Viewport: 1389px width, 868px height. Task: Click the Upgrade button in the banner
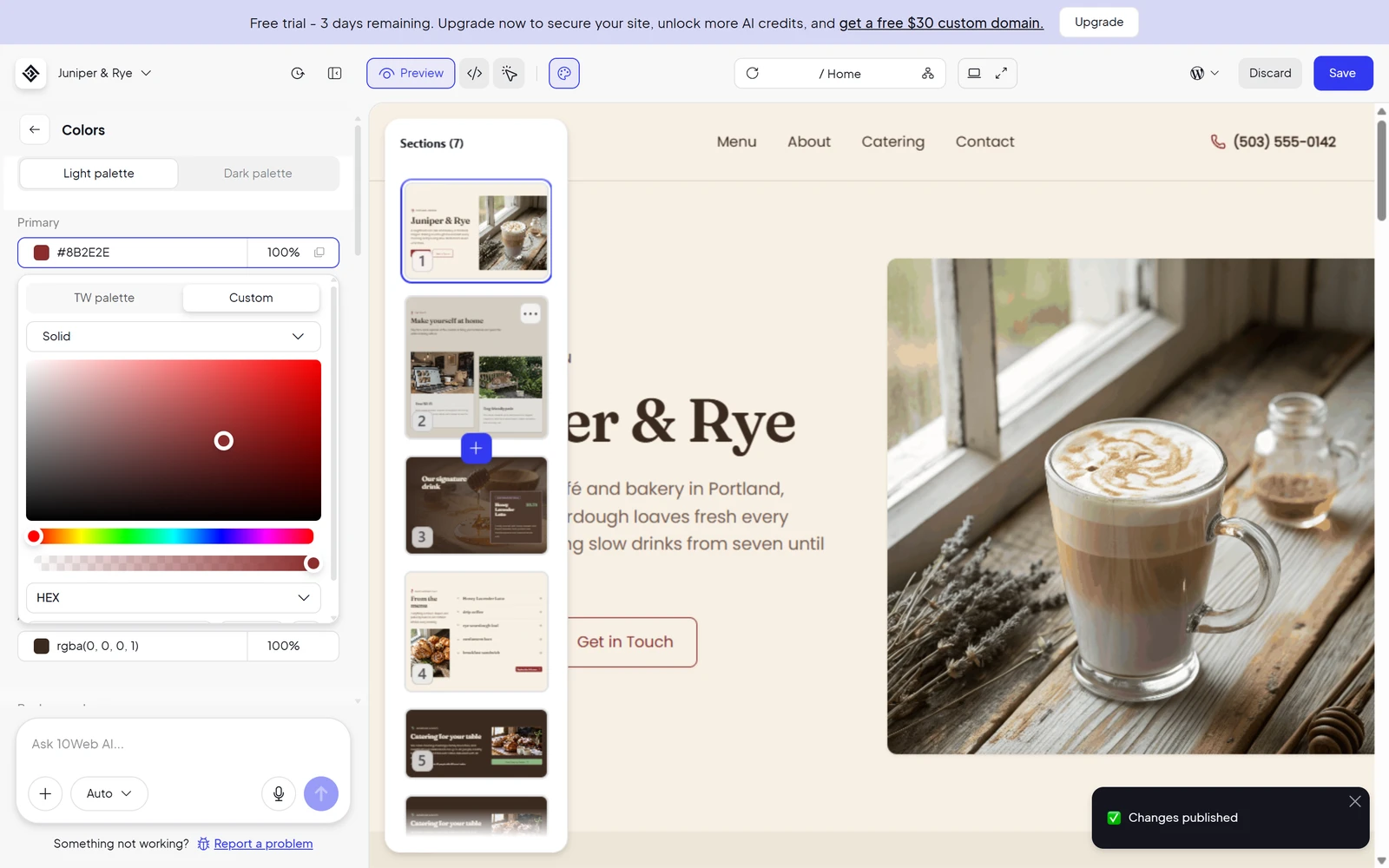point(1099,23)
